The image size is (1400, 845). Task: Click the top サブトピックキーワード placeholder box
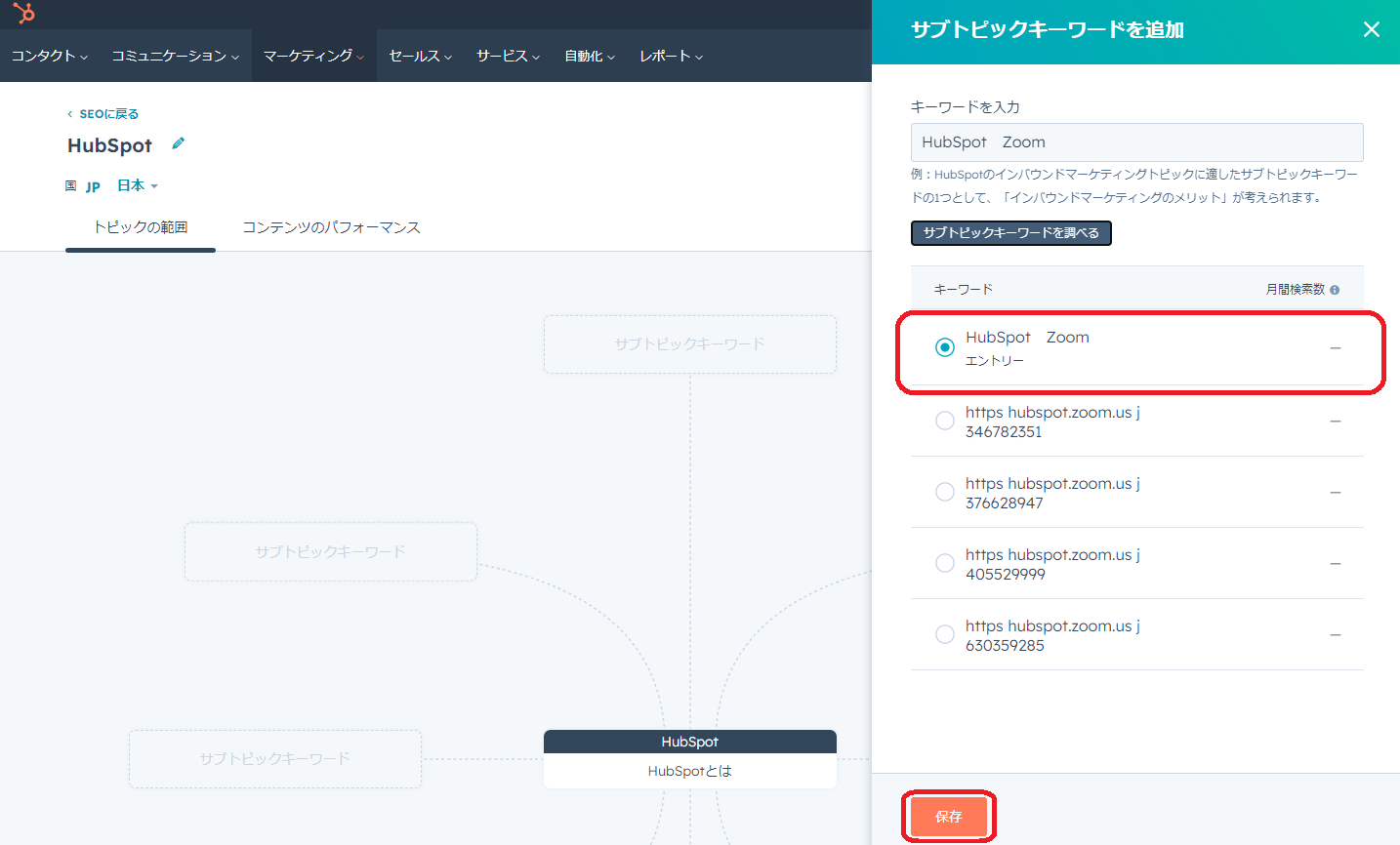(690, 344)
